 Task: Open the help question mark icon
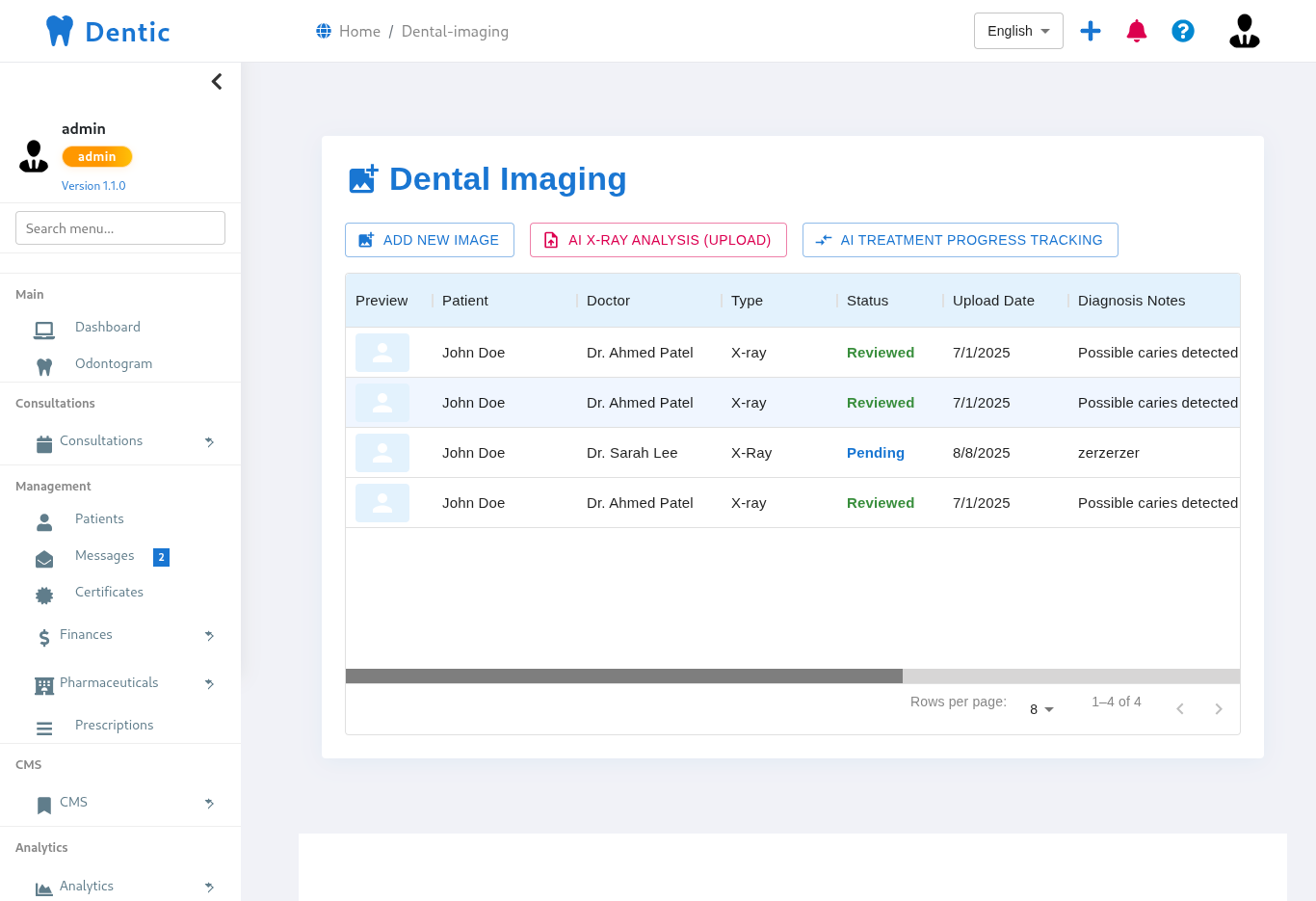pyautogui.click(x=1183, y=31)
